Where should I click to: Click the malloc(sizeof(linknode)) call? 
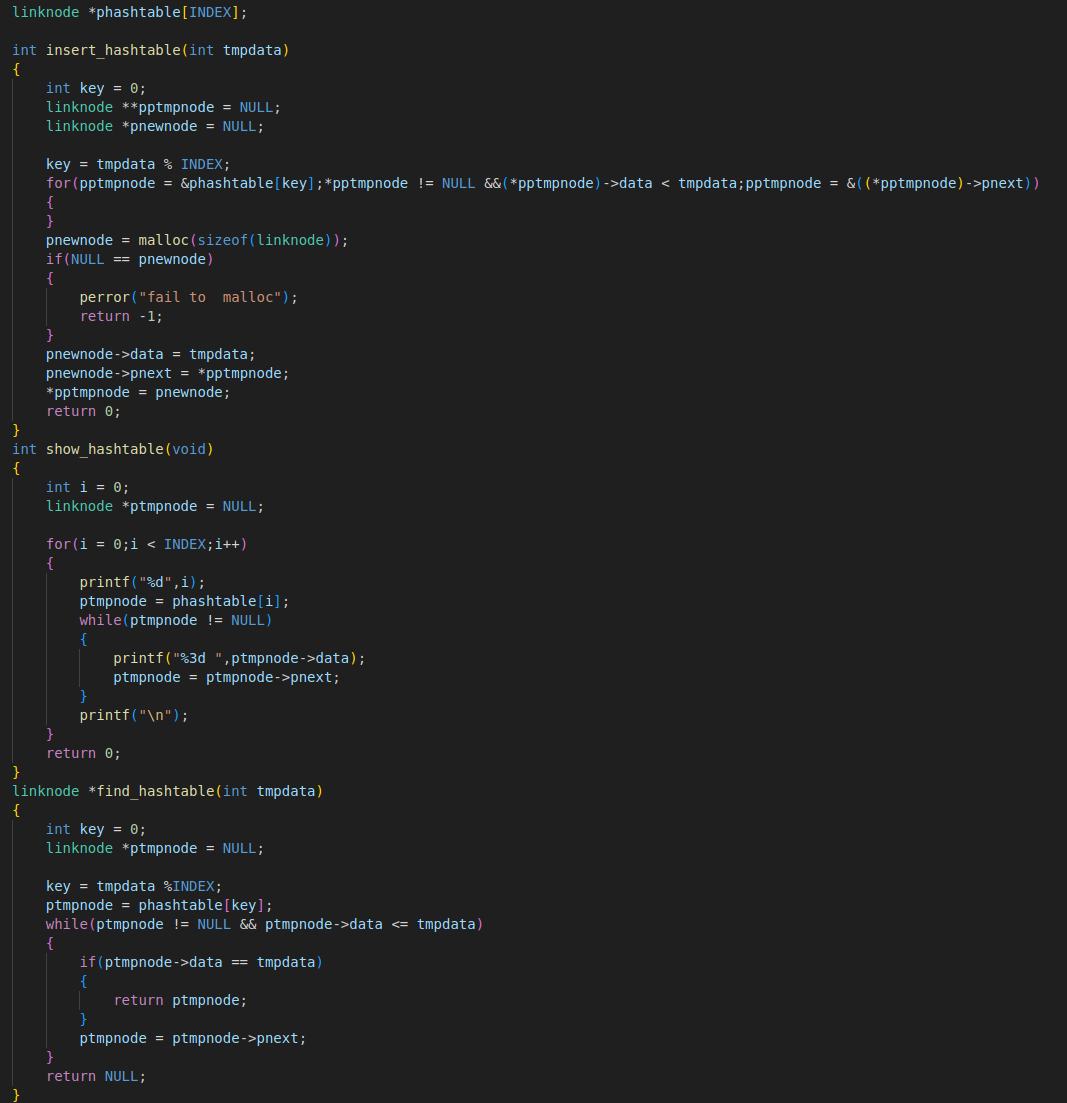239,240
